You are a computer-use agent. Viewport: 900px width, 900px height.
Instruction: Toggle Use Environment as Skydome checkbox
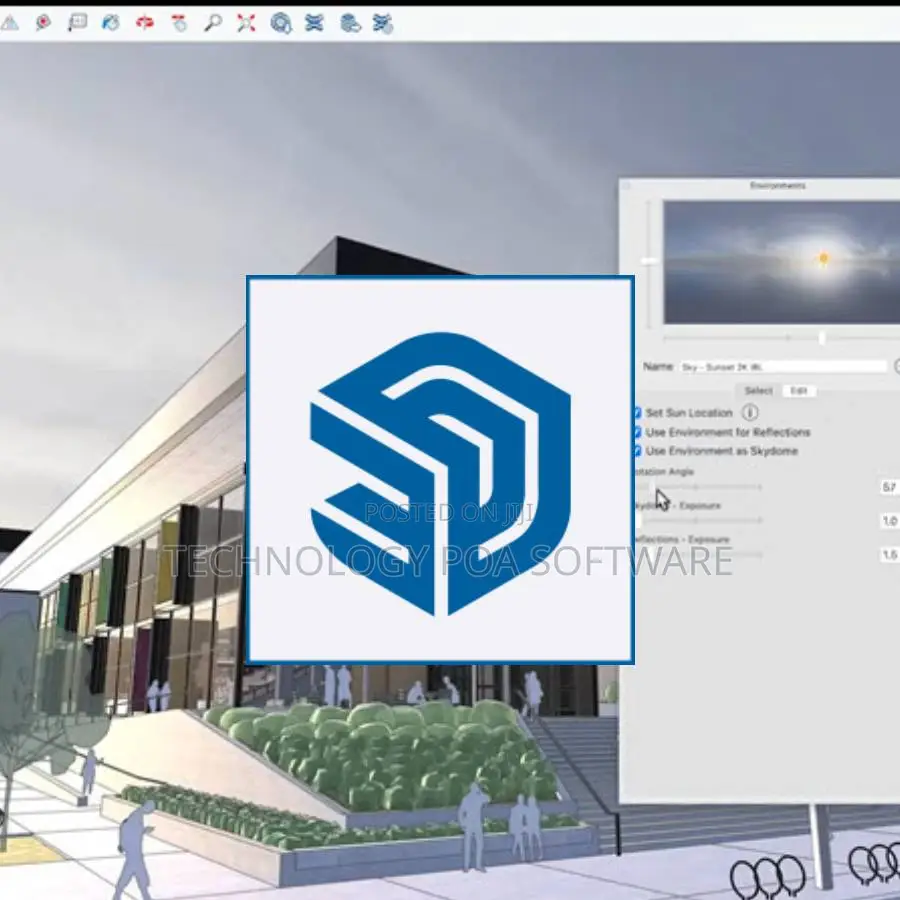tap(637, 451)
